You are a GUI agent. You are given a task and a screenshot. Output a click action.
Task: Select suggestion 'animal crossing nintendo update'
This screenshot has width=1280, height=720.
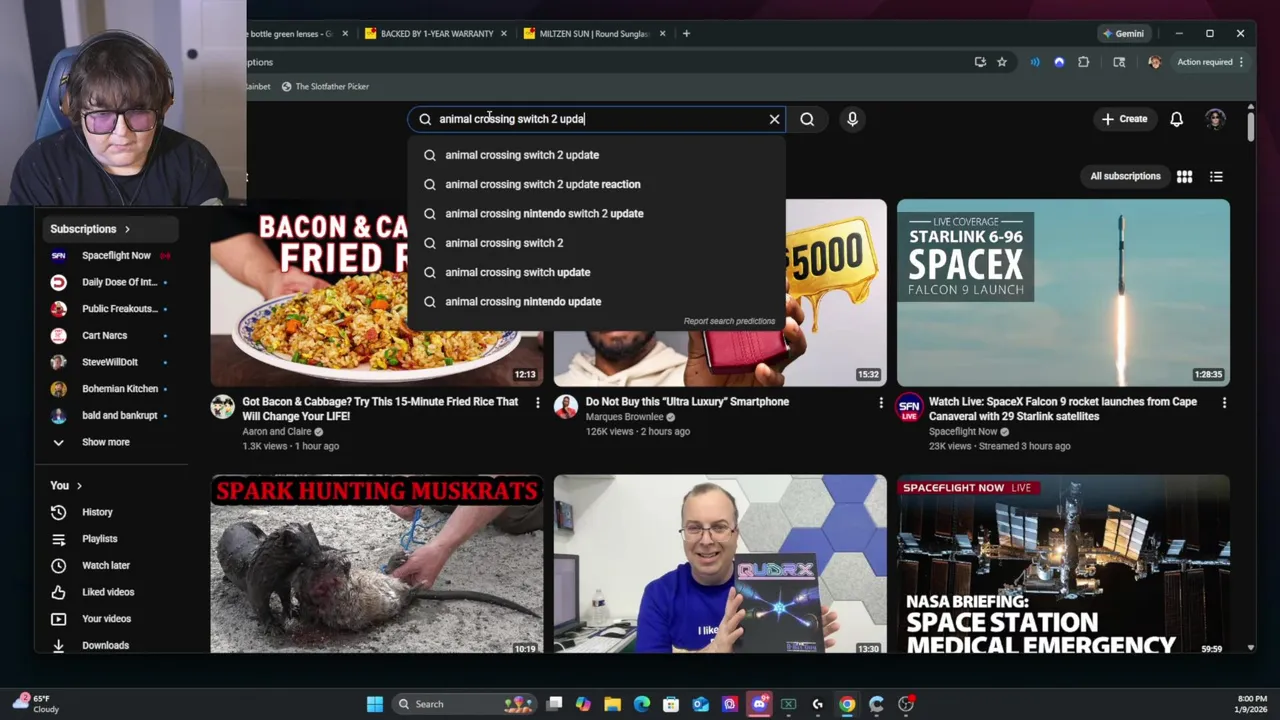pyautogui.click(x=596, y=301)
